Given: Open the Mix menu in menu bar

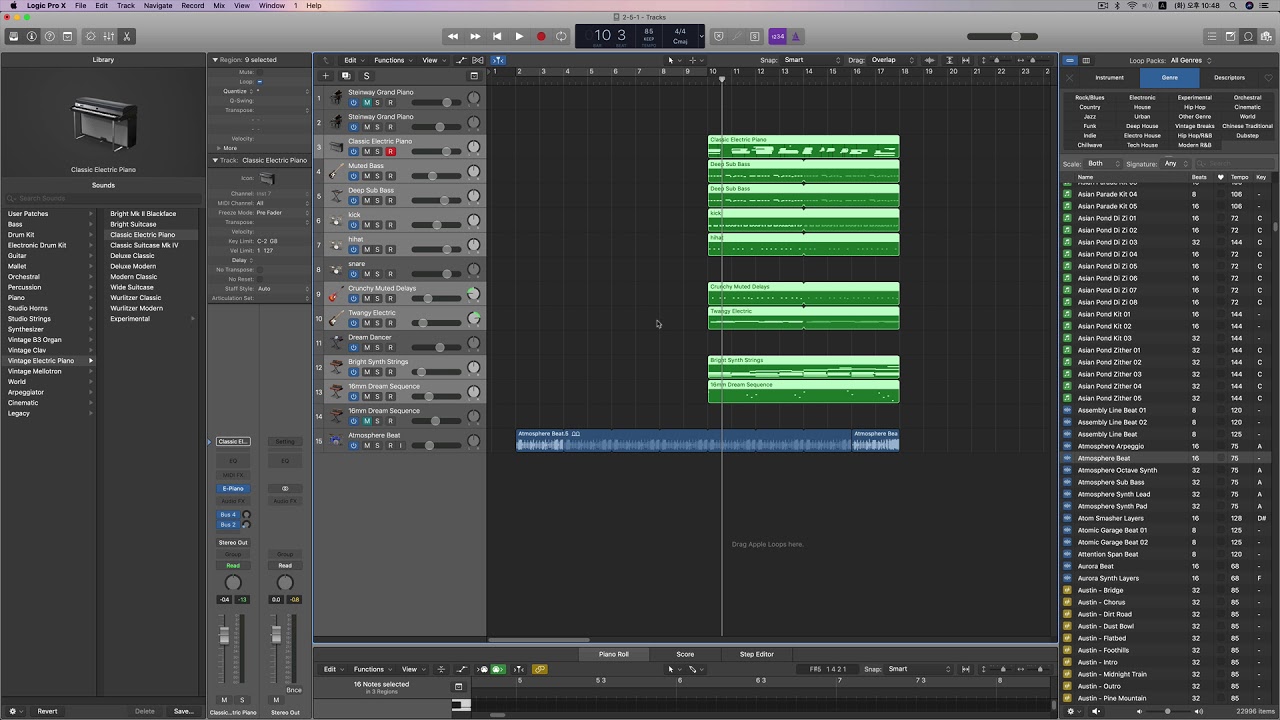Looking at the screenshot, I should (x=219, y=6).
